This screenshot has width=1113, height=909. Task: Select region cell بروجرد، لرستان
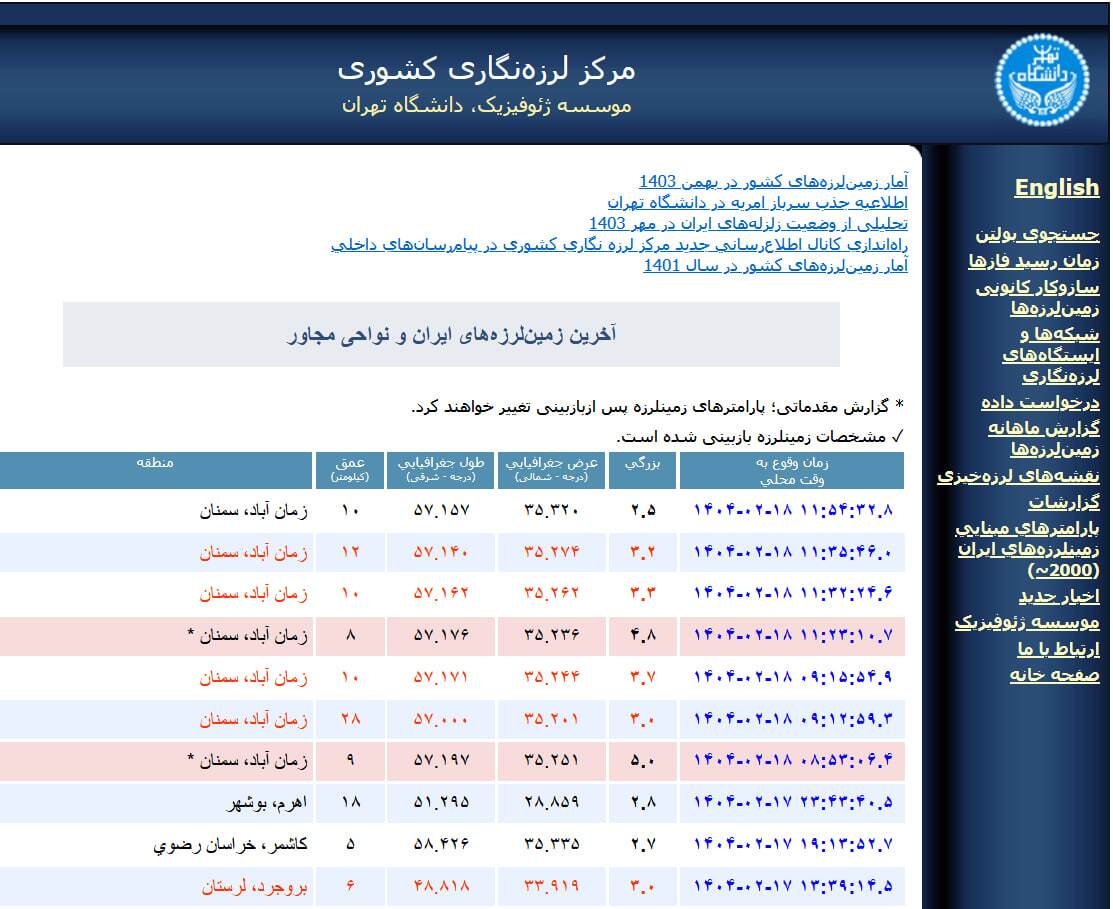pyautogui.click(x=155, y=886)
